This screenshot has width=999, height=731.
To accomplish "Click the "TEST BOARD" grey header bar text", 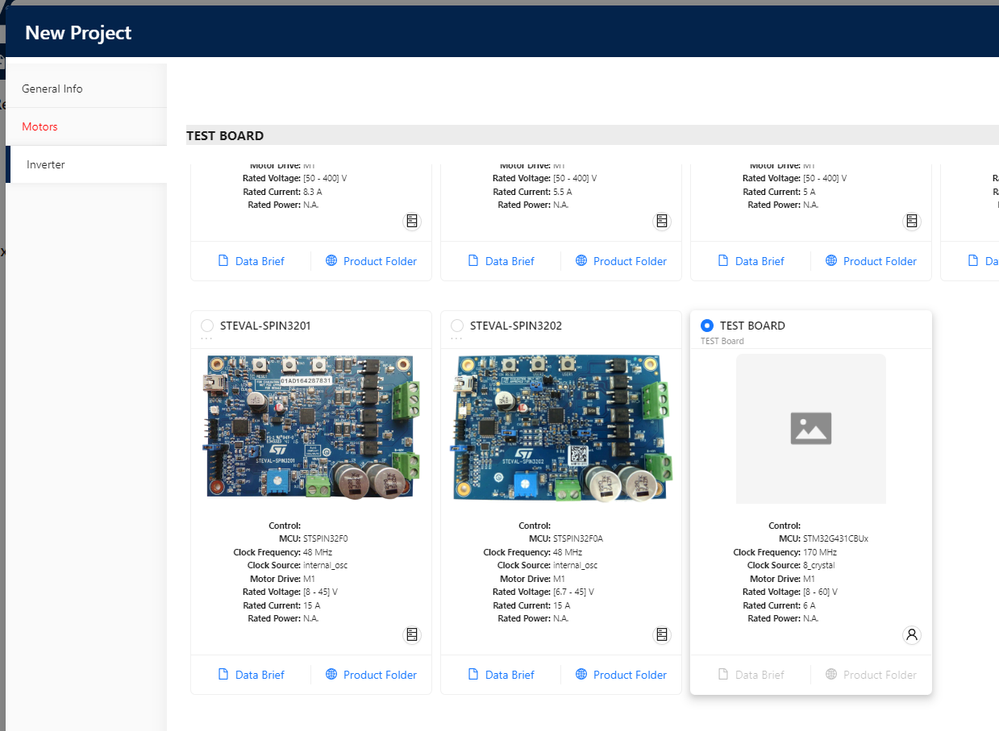I will tap(225, 136).
